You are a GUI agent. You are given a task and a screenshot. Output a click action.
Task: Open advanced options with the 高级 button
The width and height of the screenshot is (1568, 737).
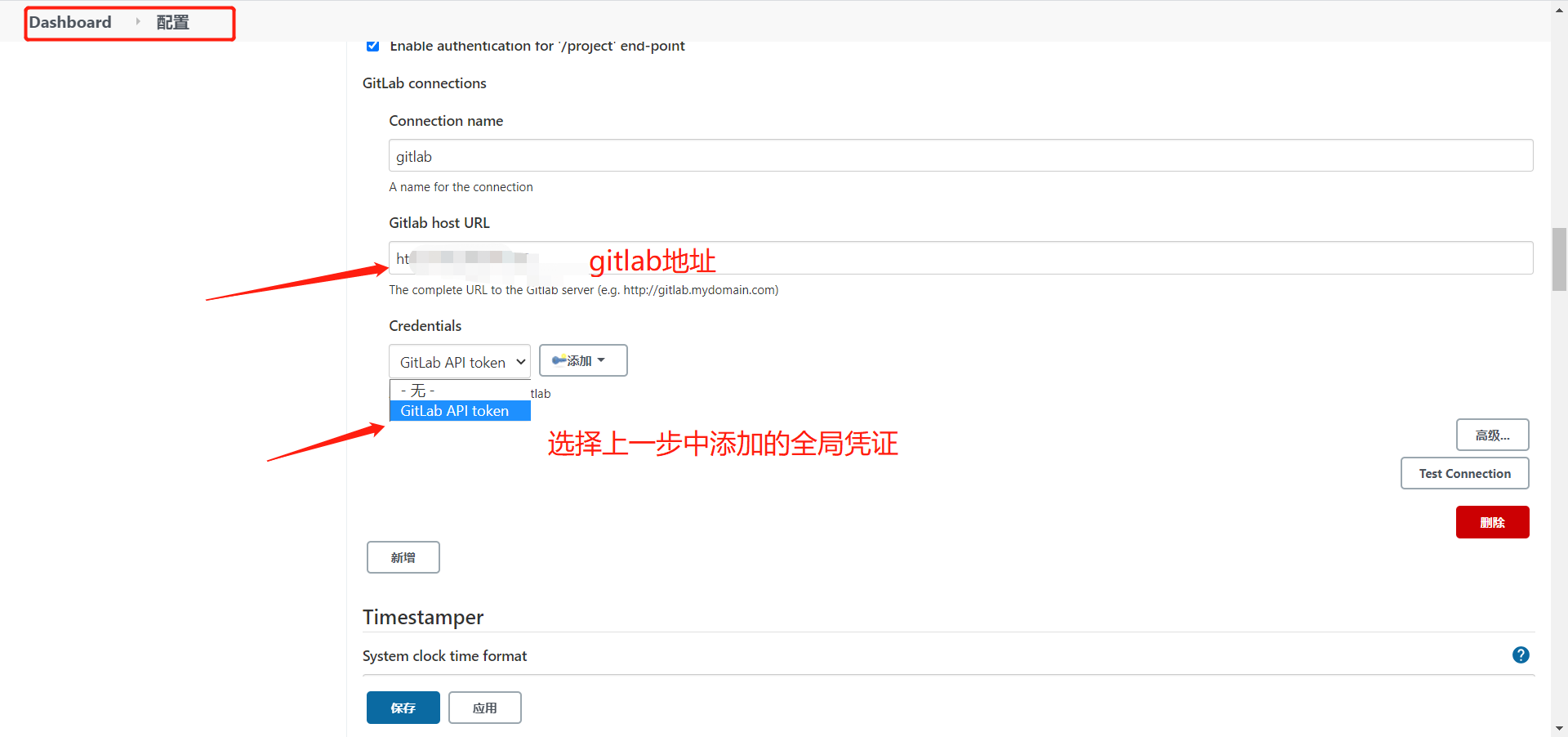1492,434
